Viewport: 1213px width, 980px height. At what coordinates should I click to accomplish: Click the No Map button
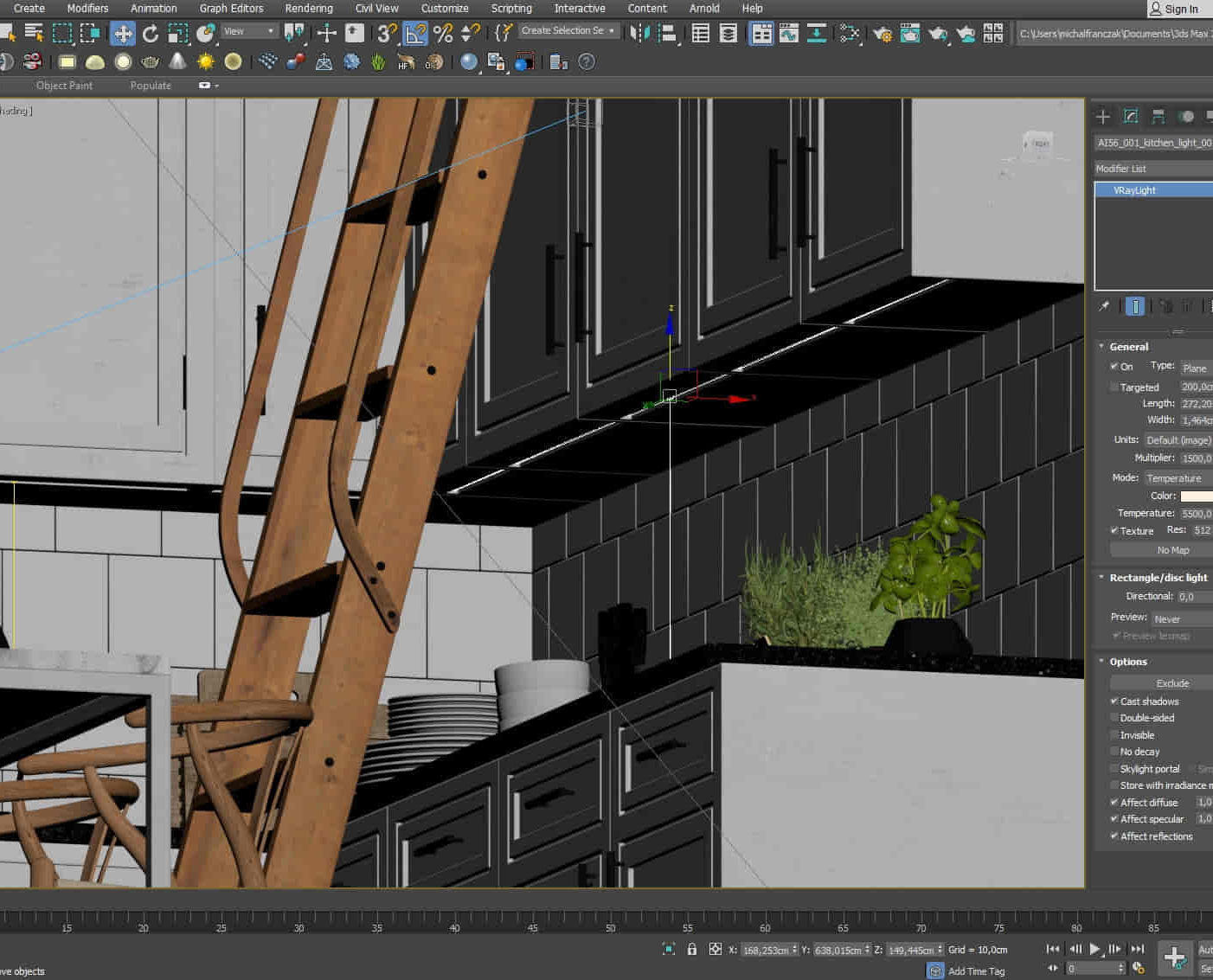click(1162, 549)
